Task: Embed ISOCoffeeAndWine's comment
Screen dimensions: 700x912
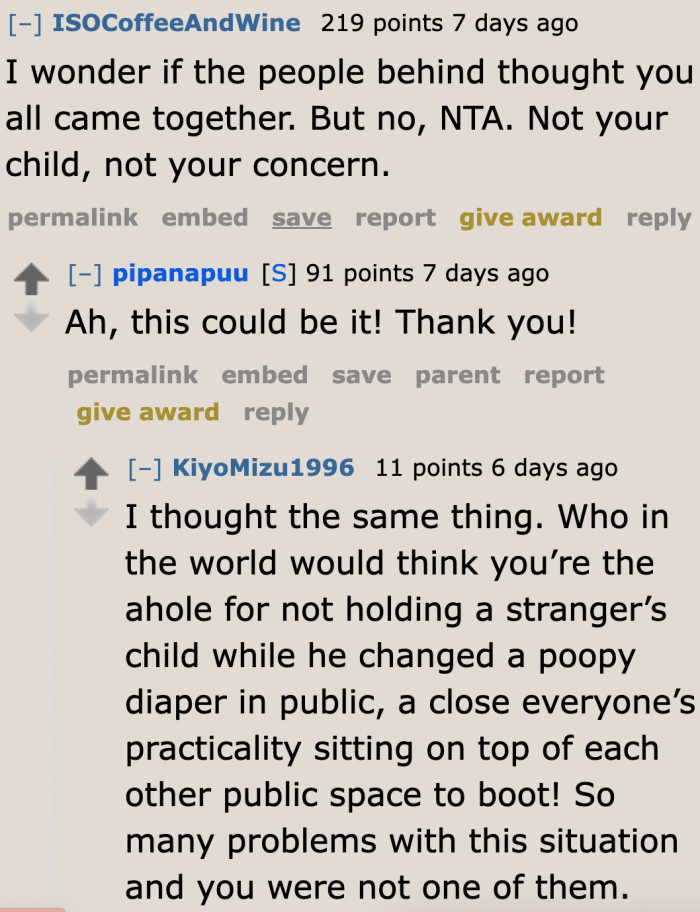Action: coord(205,218)
